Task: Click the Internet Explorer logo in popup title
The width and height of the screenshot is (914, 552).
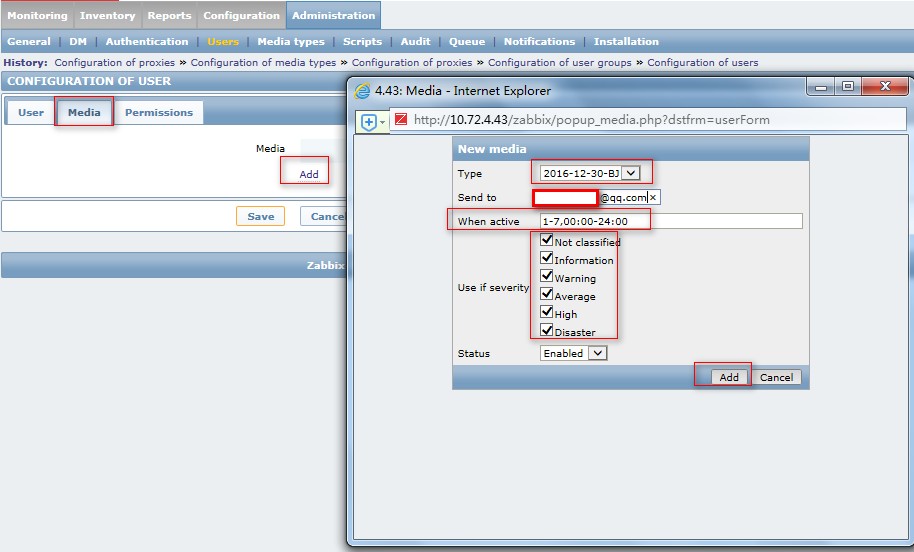Action: pyautogui.click(x=362, y=91)
